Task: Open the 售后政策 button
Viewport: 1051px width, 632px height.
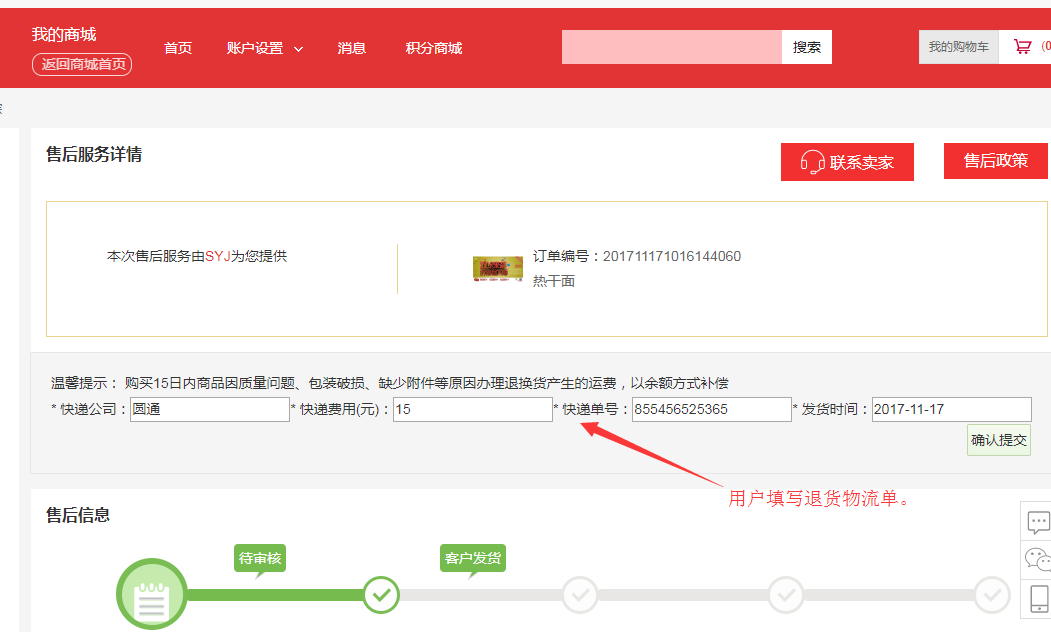Action: click(995, 161)
